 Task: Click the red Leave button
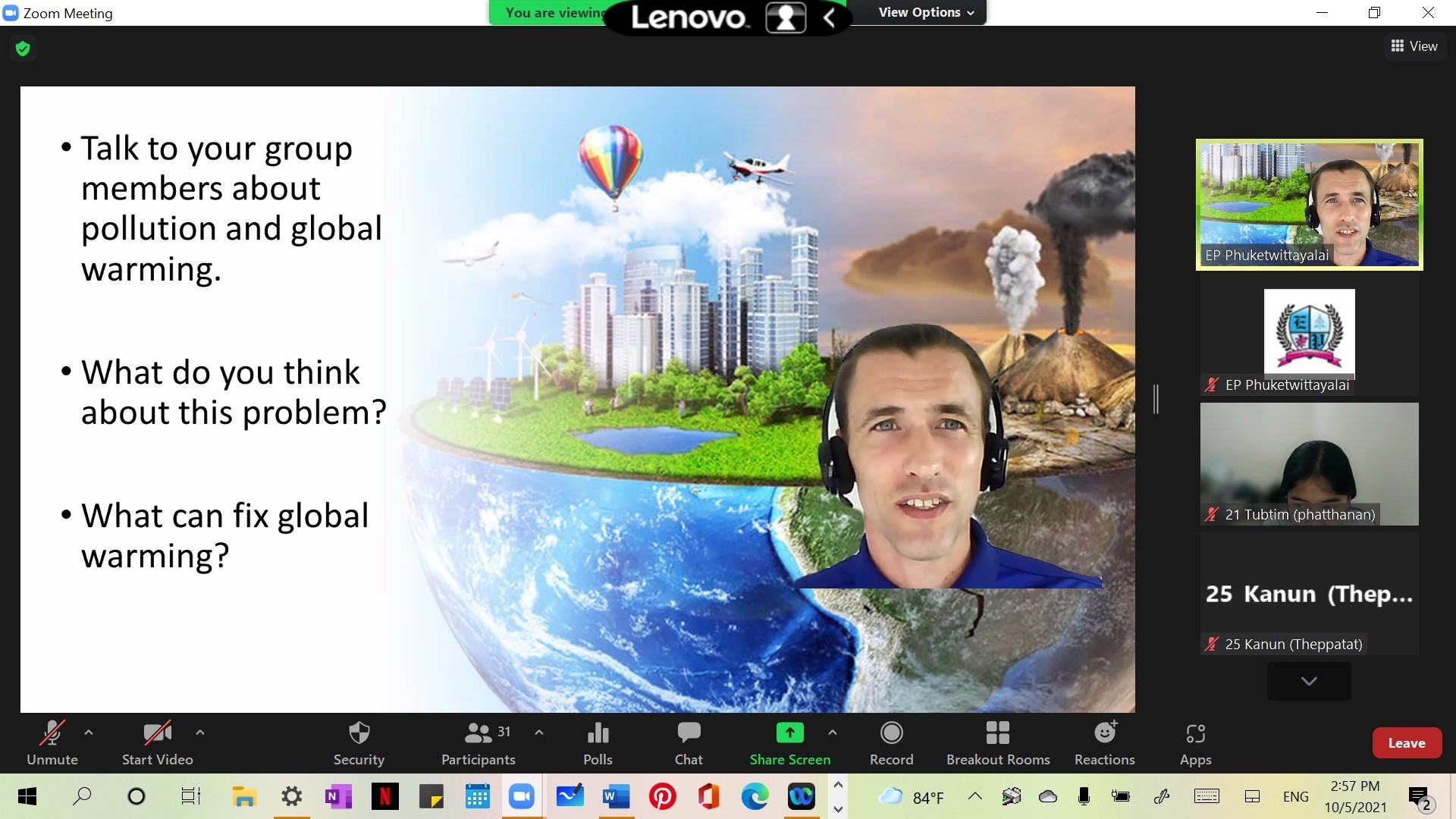(x=1407, y=743)
